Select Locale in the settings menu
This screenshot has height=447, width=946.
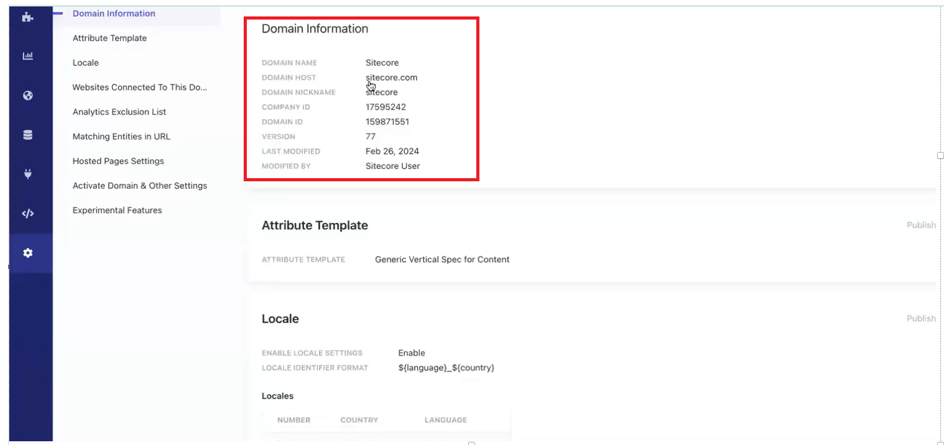click(85, 63)
